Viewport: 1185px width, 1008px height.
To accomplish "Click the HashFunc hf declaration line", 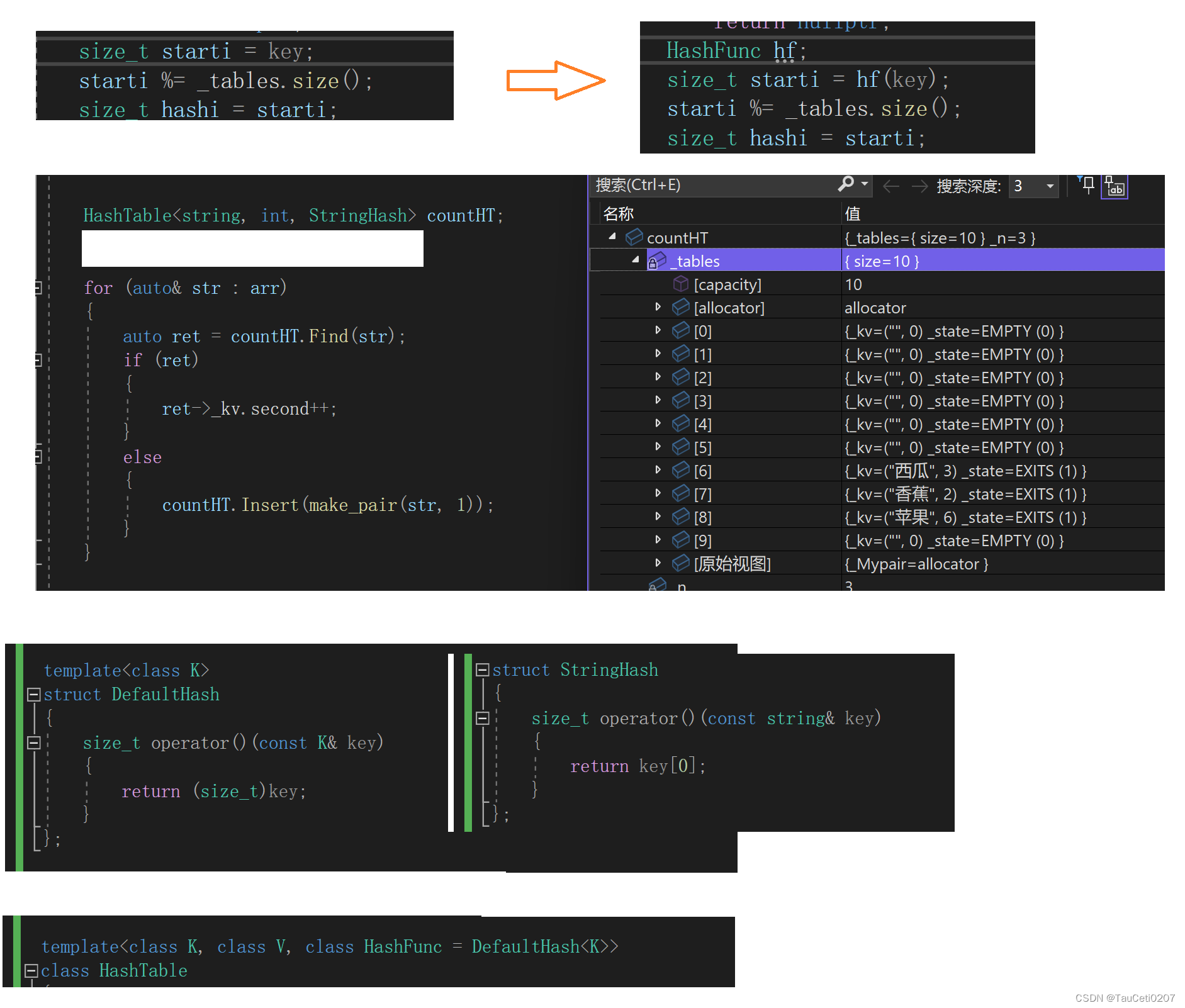I will click(x=736, y=50).
